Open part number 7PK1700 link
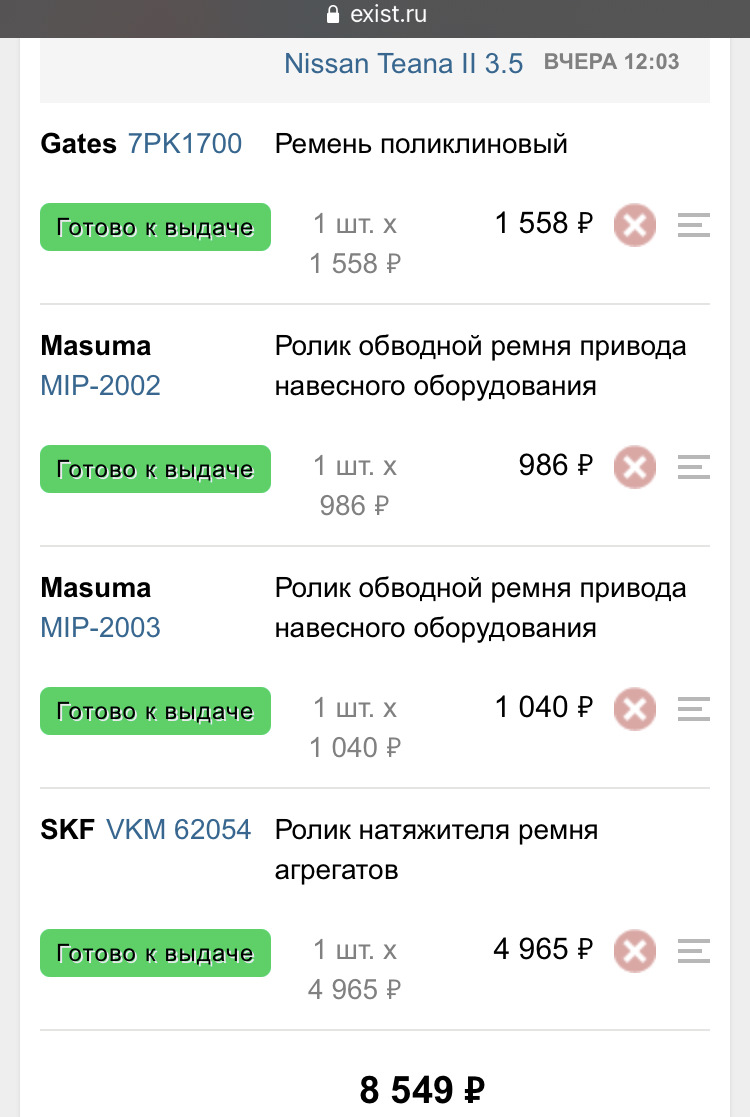Image resolution: width=750 pixels, height=1117 pixels. pos(185,144)
